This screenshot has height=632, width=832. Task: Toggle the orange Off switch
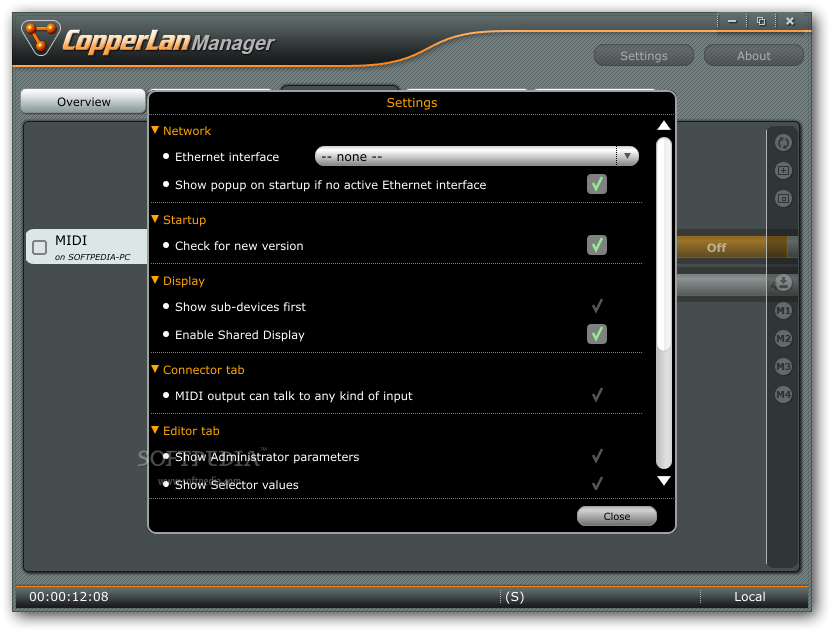pyautogui.click(x=732, y=247)
